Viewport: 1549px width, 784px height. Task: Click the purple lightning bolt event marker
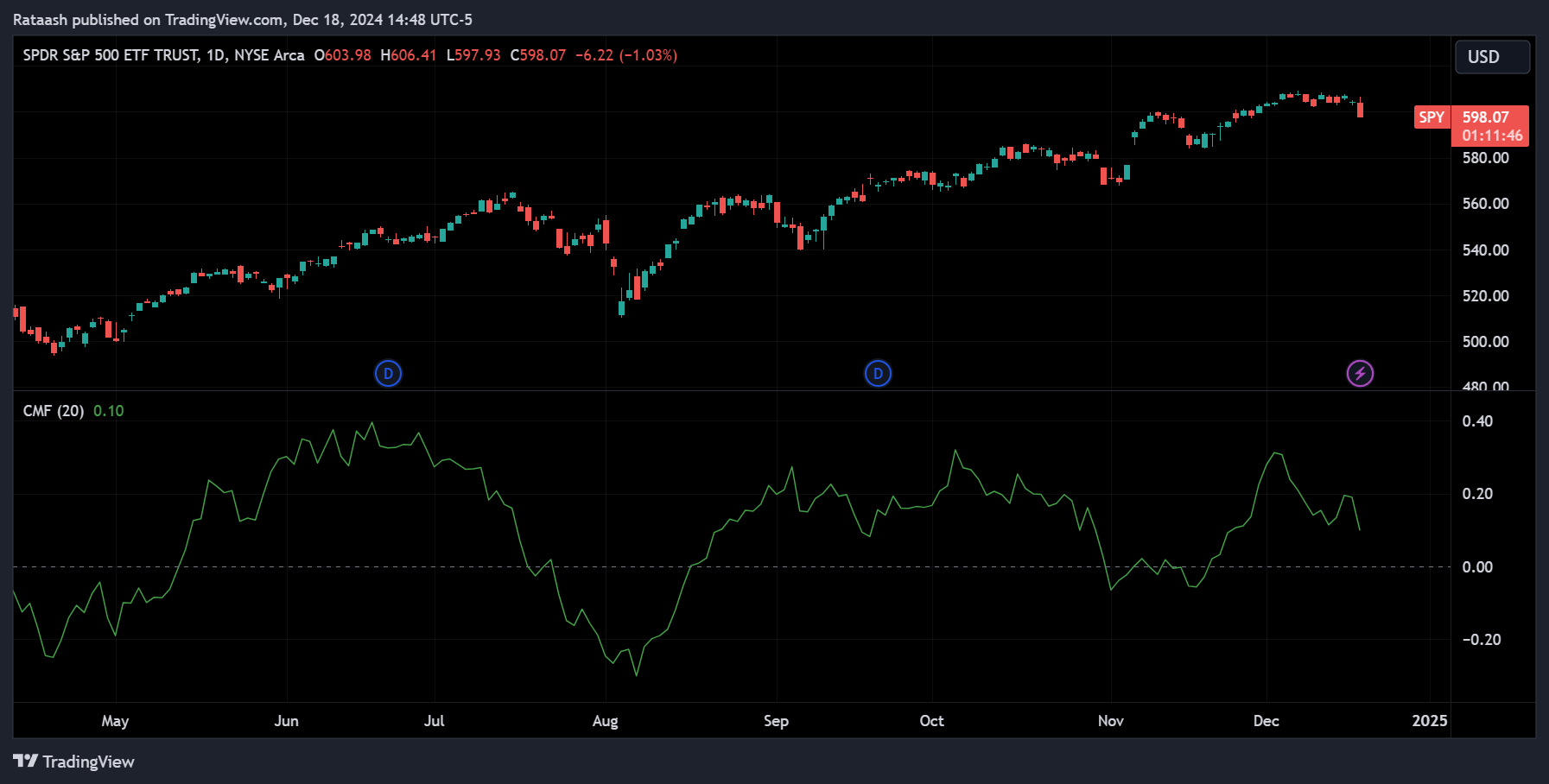[x=1360, y=374]
